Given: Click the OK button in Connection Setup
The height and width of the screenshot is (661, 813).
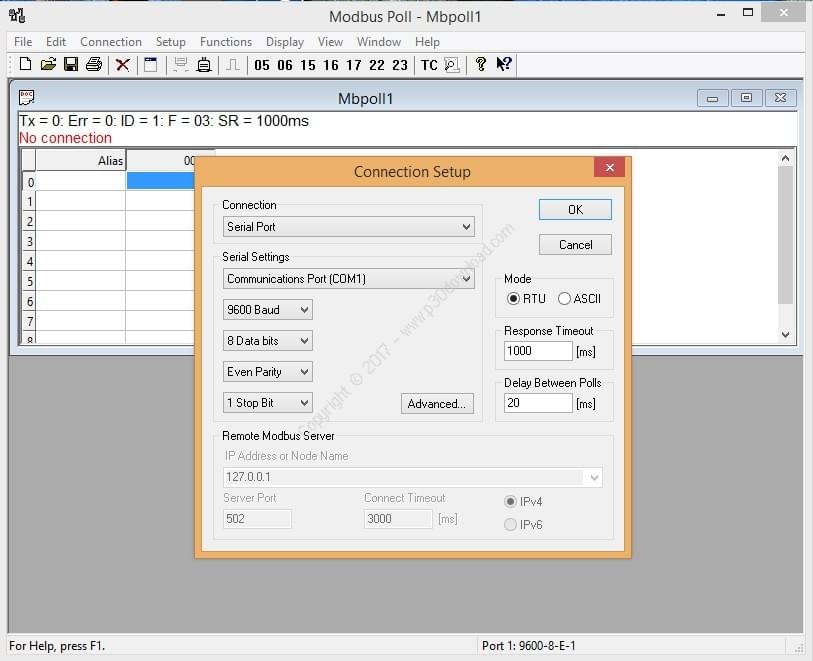Looking at the screenshot, I should 575,210.
